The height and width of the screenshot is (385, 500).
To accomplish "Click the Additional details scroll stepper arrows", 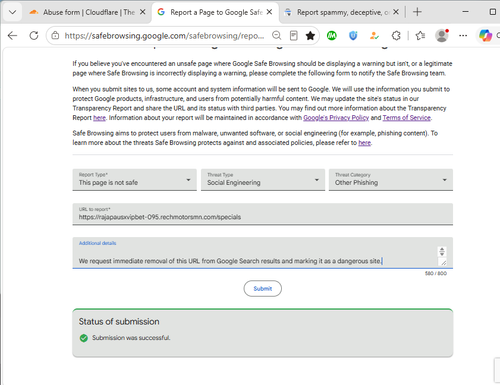I will point(442,251).
